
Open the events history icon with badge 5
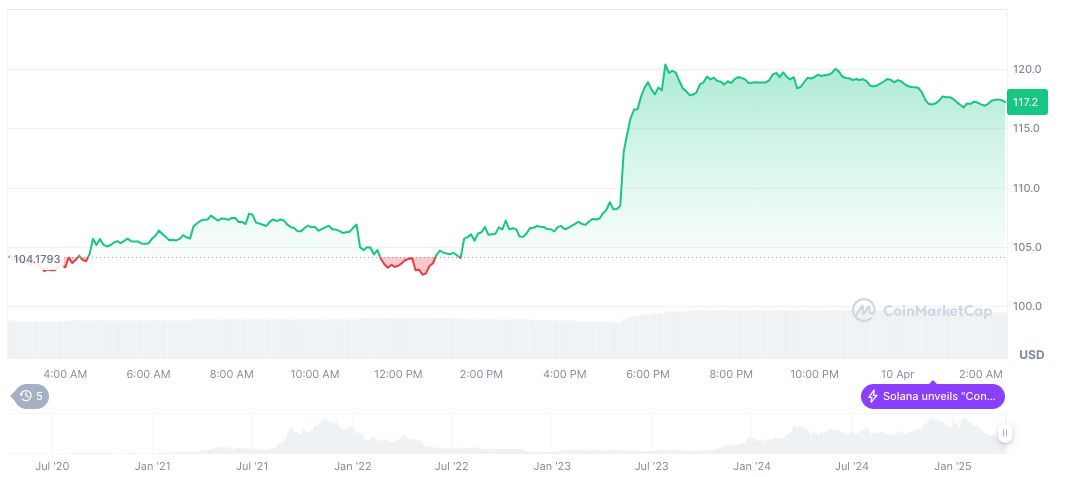pyautogui.click(x=29, y=396)
